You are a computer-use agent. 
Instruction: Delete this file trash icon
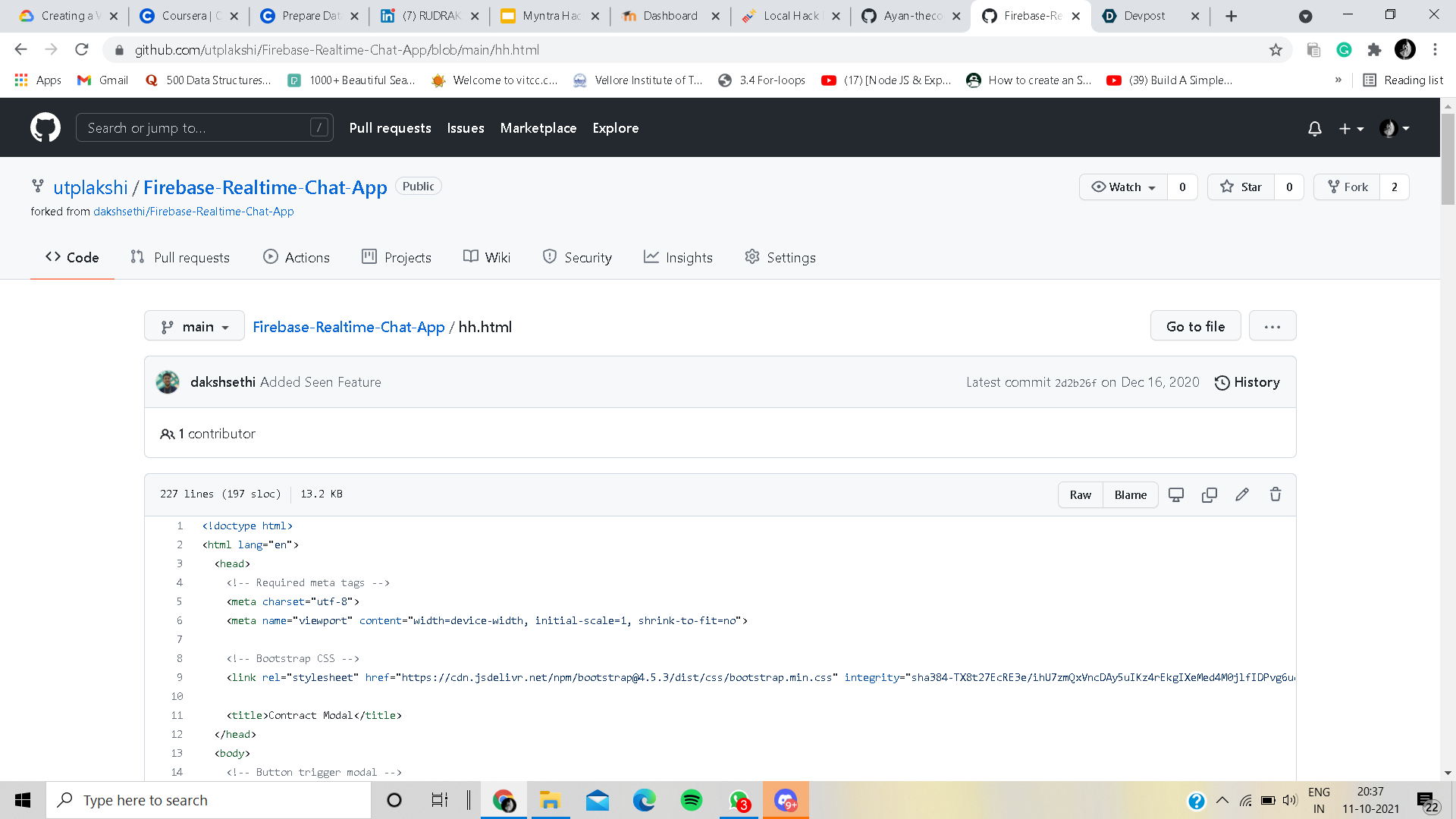point(1276,494)
